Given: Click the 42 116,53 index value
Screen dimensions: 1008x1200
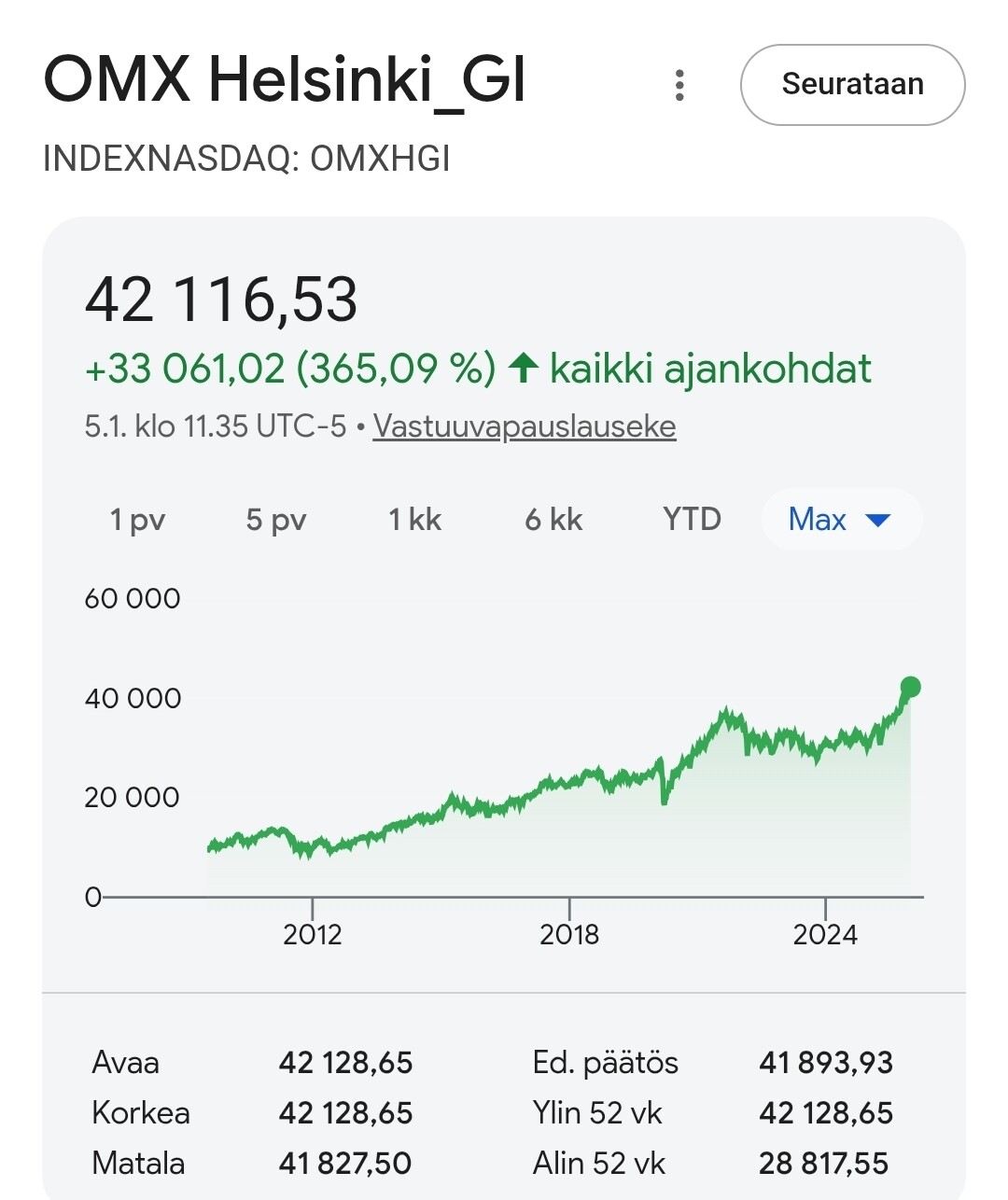Looking at the screenshot, I should pos(221,300).
